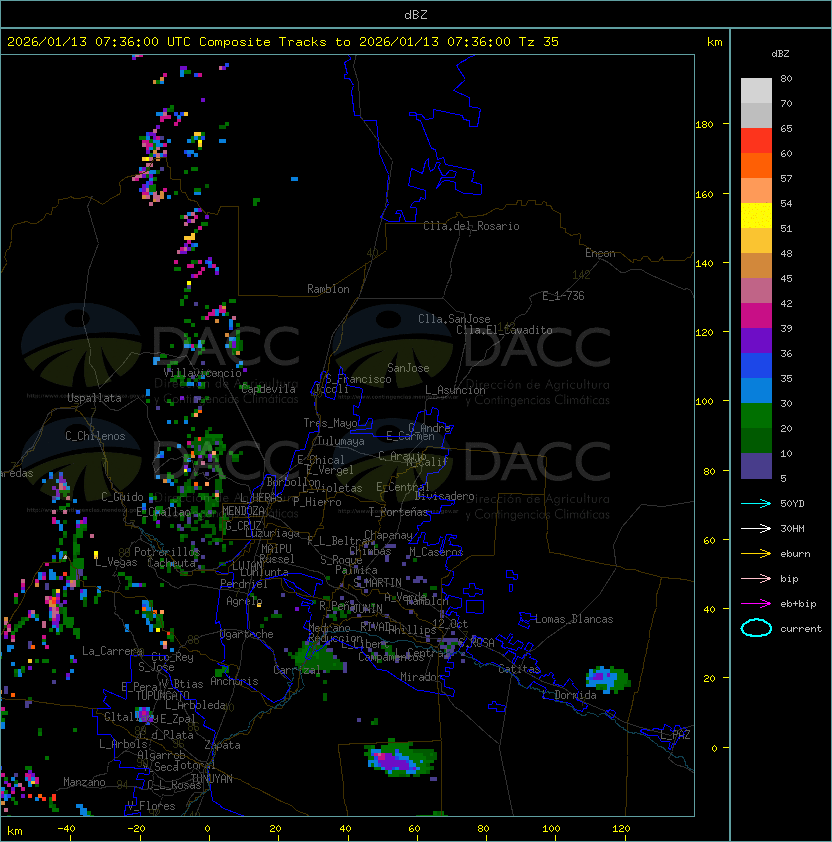
Task: Click the S_MARTIN map label
Action: [x=378, y=582]
